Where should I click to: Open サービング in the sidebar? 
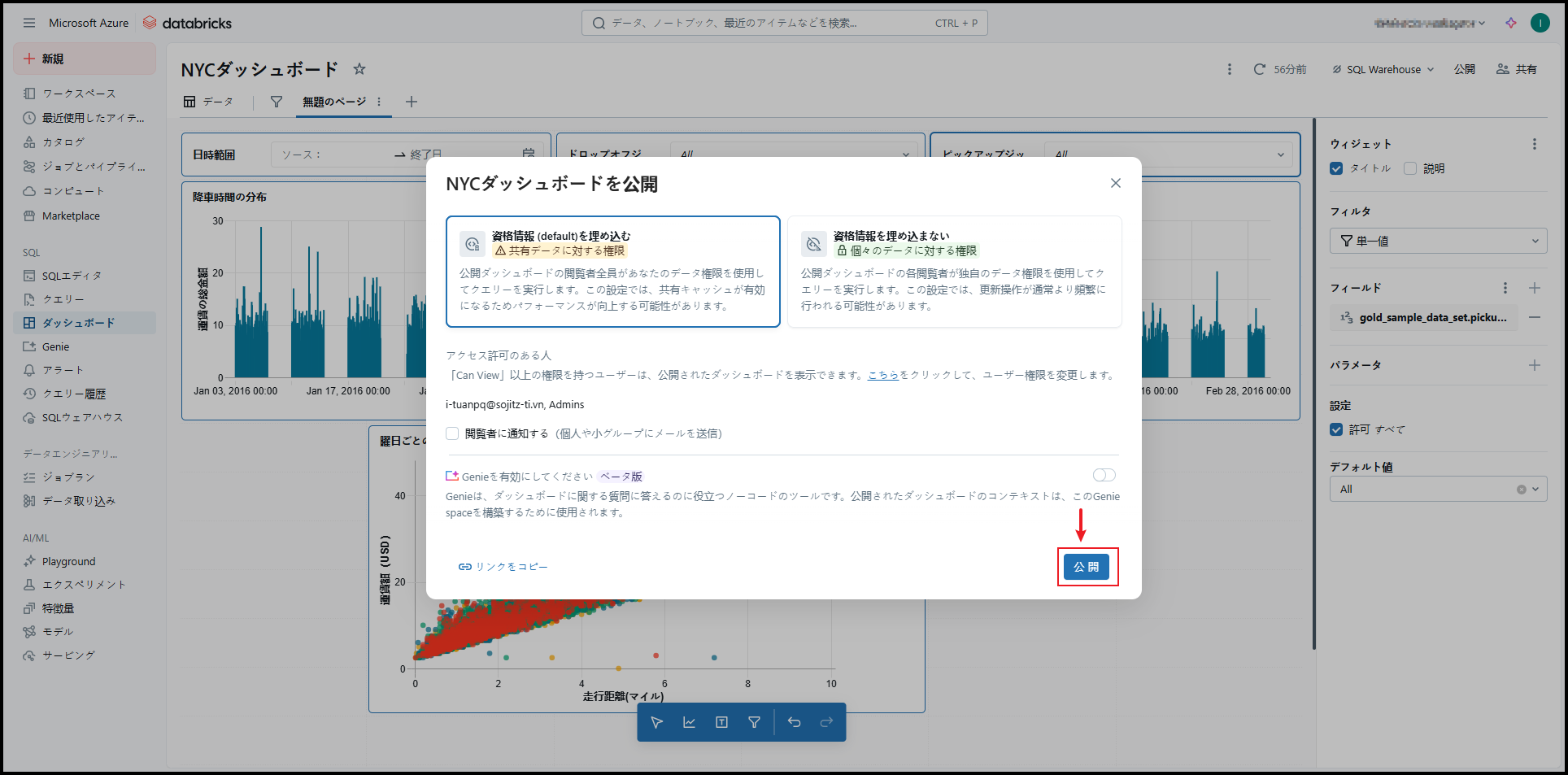click(x=85, y=655)
